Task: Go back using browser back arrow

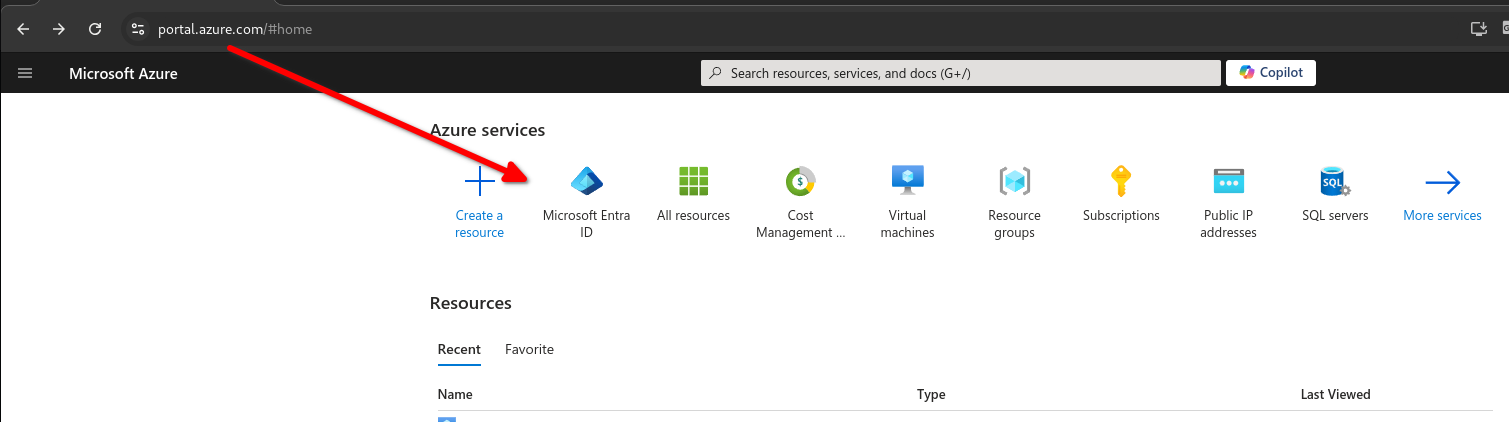Action: pos(23,29)
